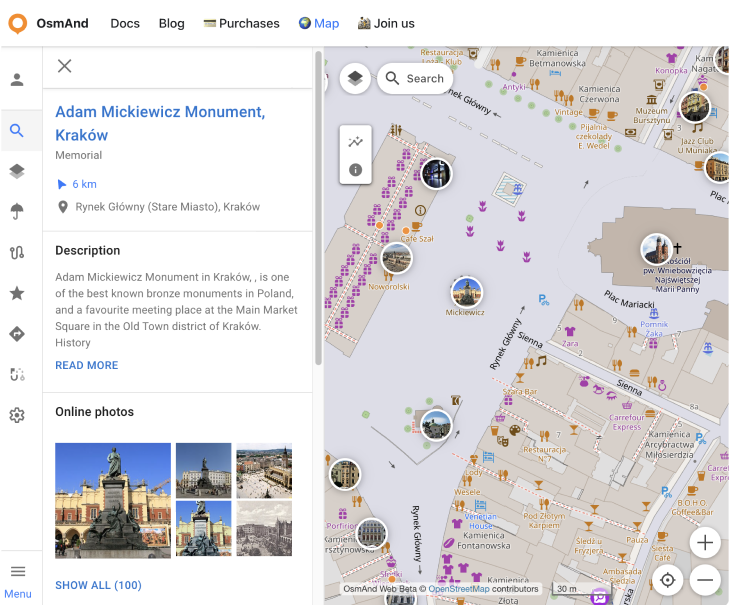Click the my location button
This screenshot has width=730, height=610.
(667, 579)
